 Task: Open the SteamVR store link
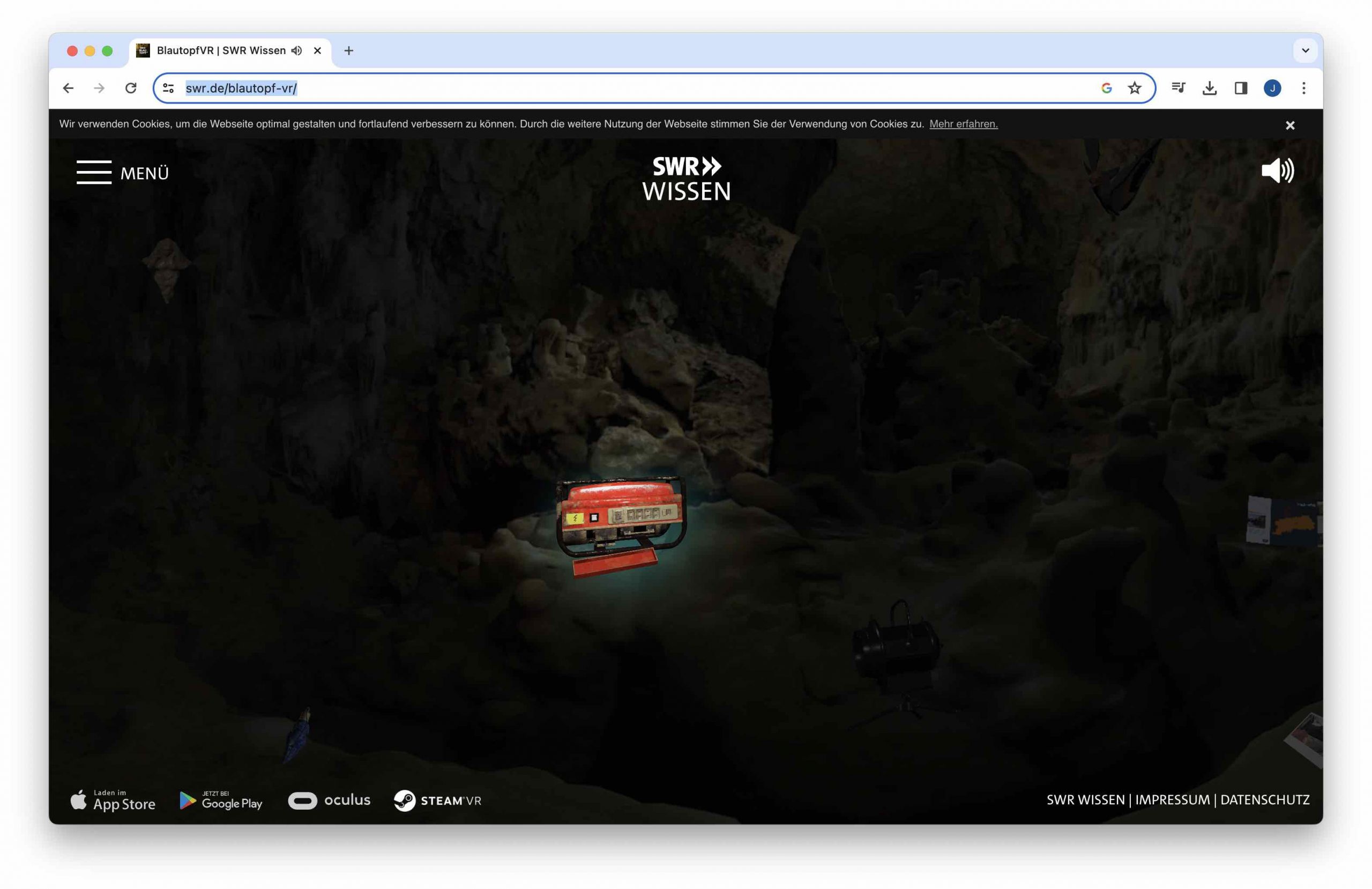[x=437, y=800]
